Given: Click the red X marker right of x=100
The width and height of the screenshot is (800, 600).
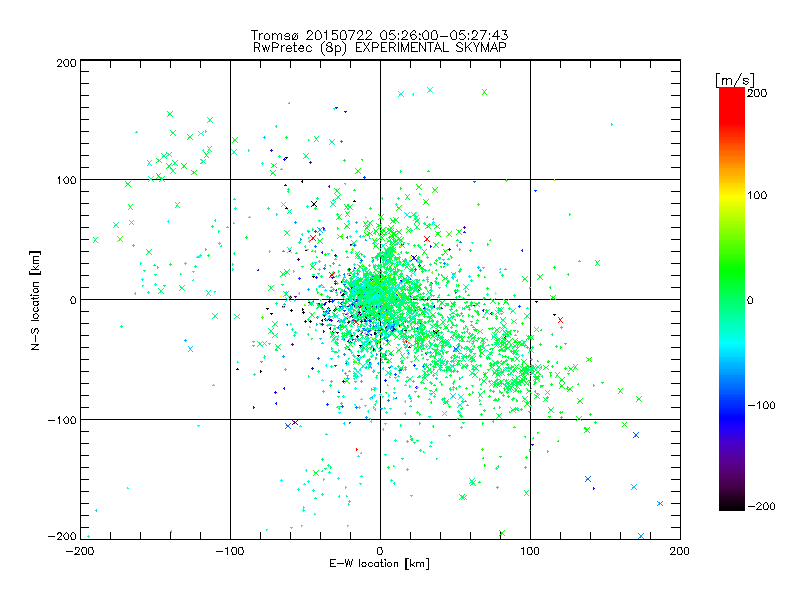Looking at the screenshot, I should click(560, 320).
